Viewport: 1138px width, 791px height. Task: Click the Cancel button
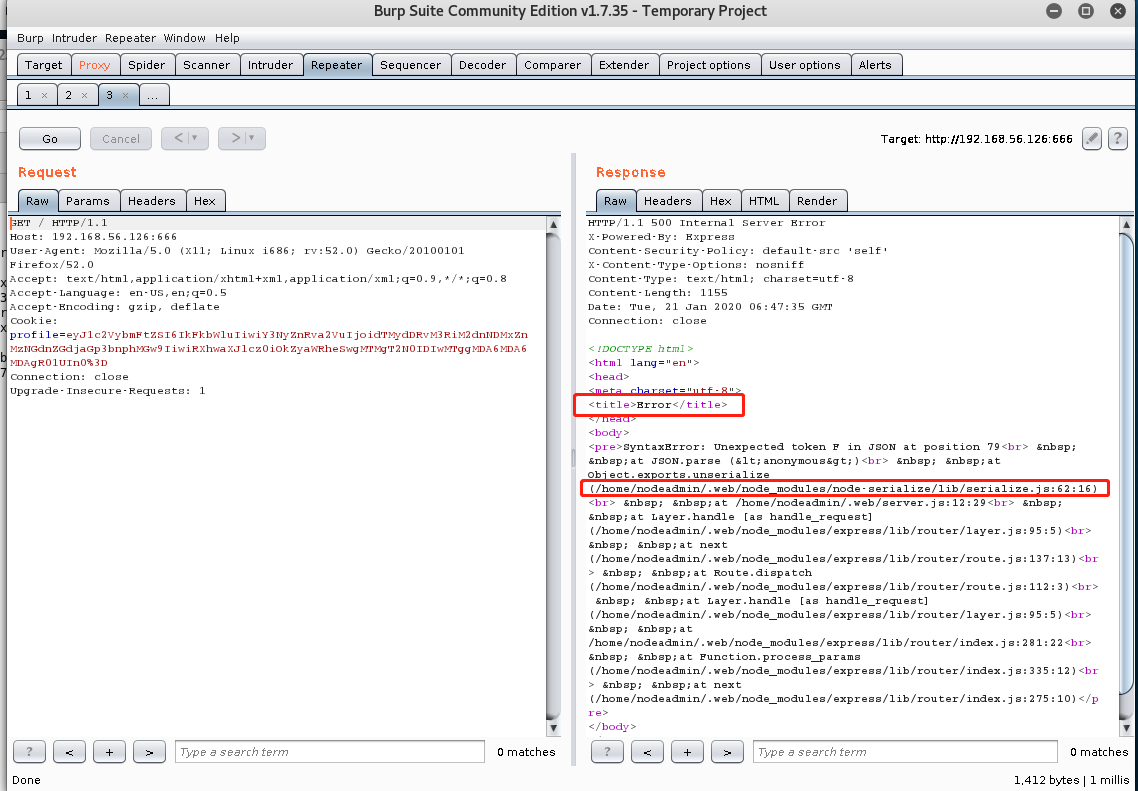(x=120, y=138)
